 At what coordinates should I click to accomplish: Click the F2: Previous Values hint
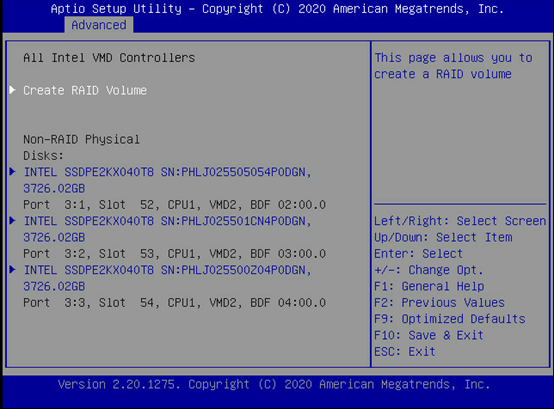coord(439,303)
